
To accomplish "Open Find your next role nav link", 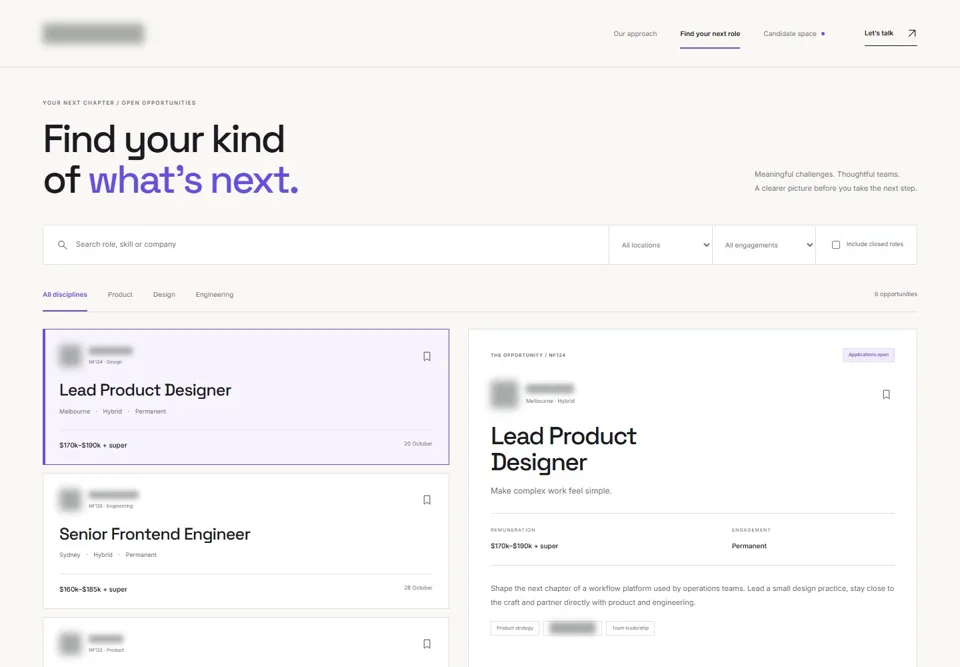I will pos(710,34).
